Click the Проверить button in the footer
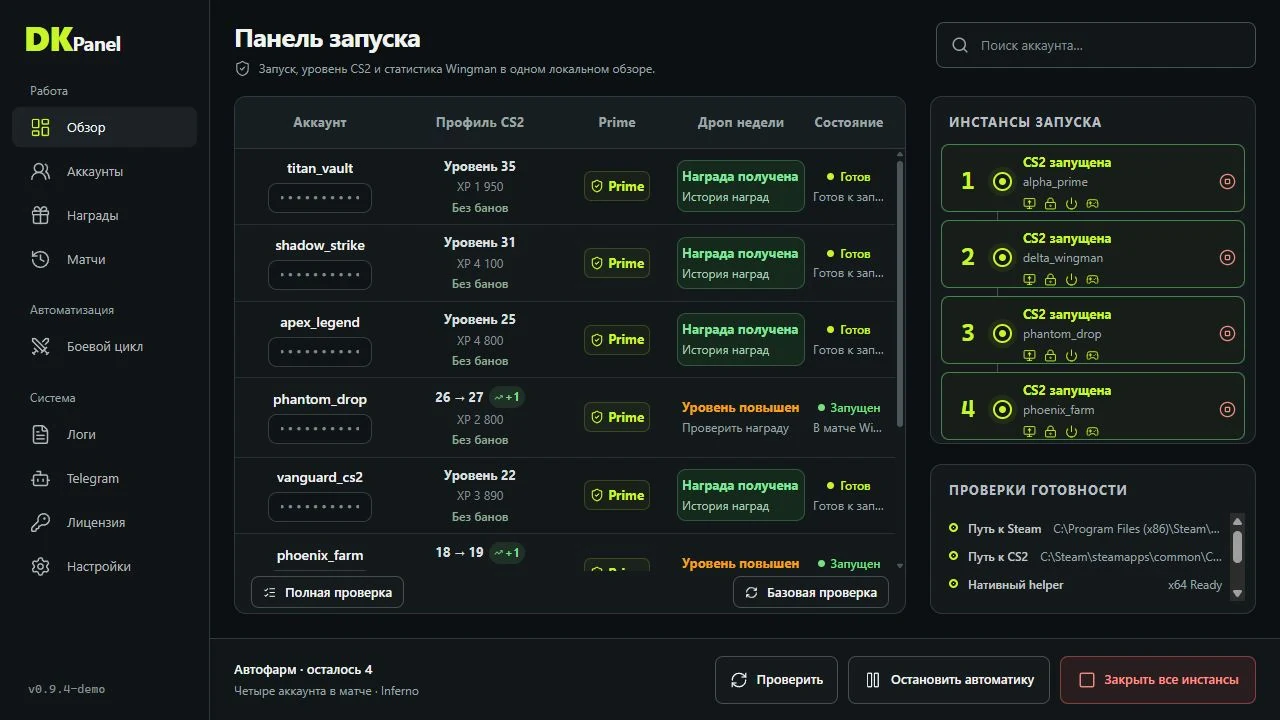 777,680
